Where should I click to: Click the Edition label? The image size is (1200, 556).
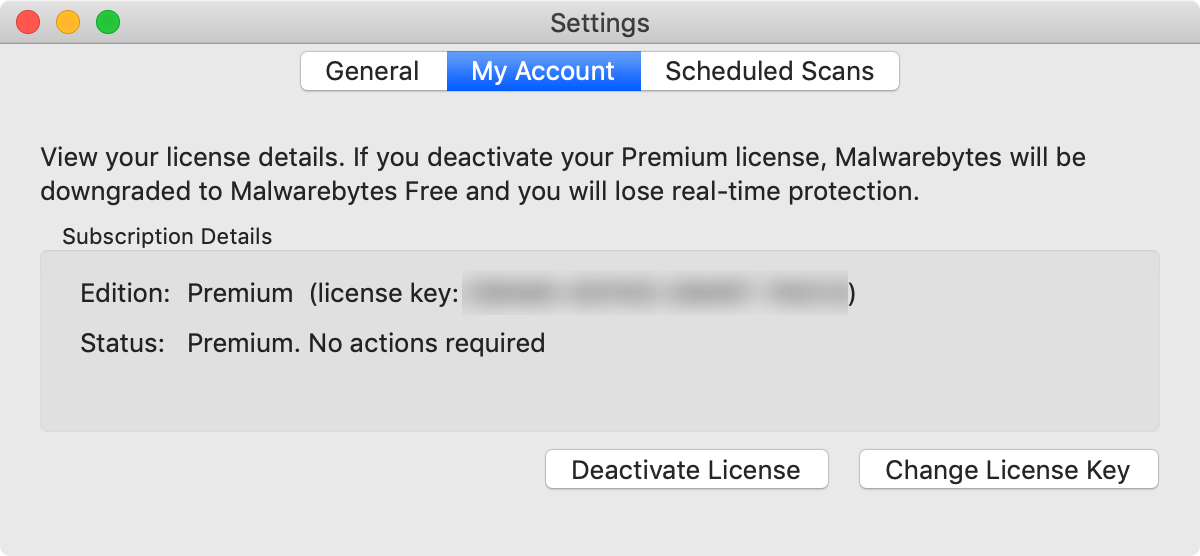(x=126, y=293)
